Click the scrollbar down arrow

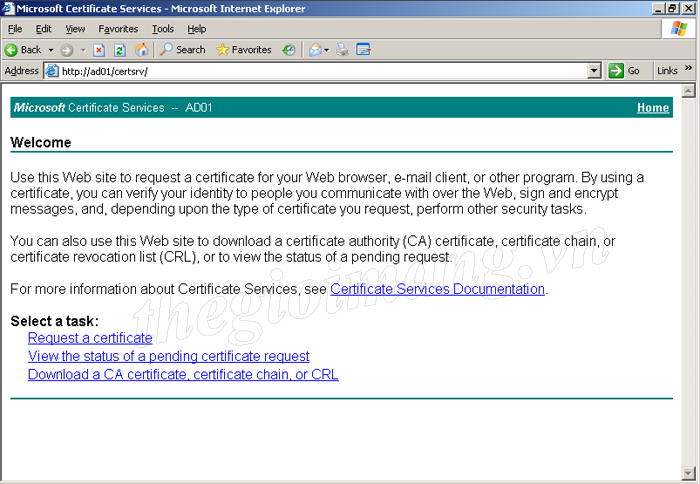coord(688,472)
